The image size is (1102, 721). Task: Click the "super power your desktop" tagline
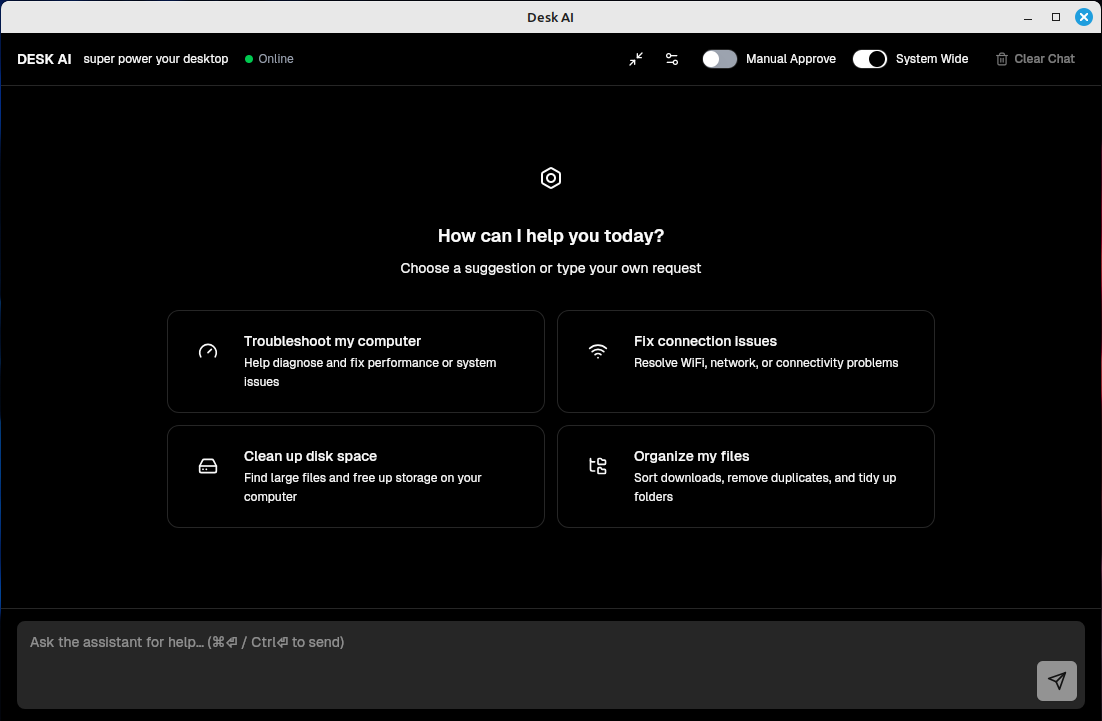[x=156, y=59]
